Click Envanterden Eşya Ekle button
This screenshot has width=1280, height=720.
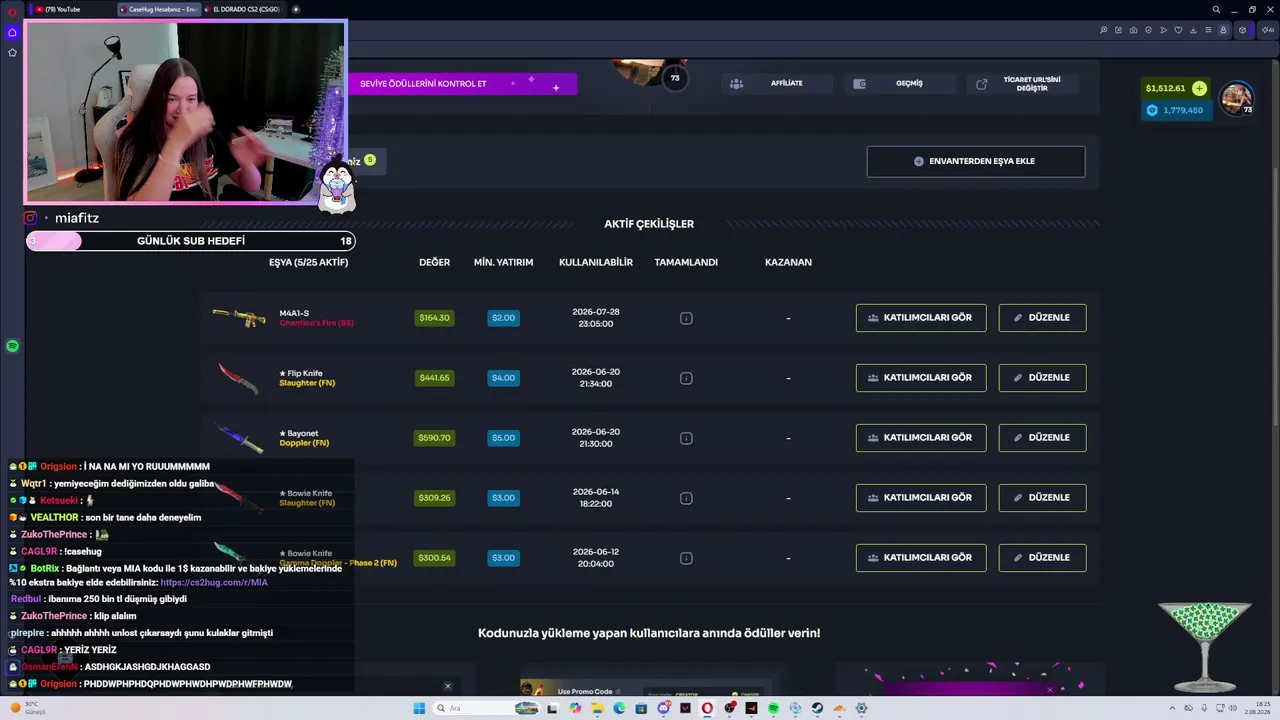[976, 161]
